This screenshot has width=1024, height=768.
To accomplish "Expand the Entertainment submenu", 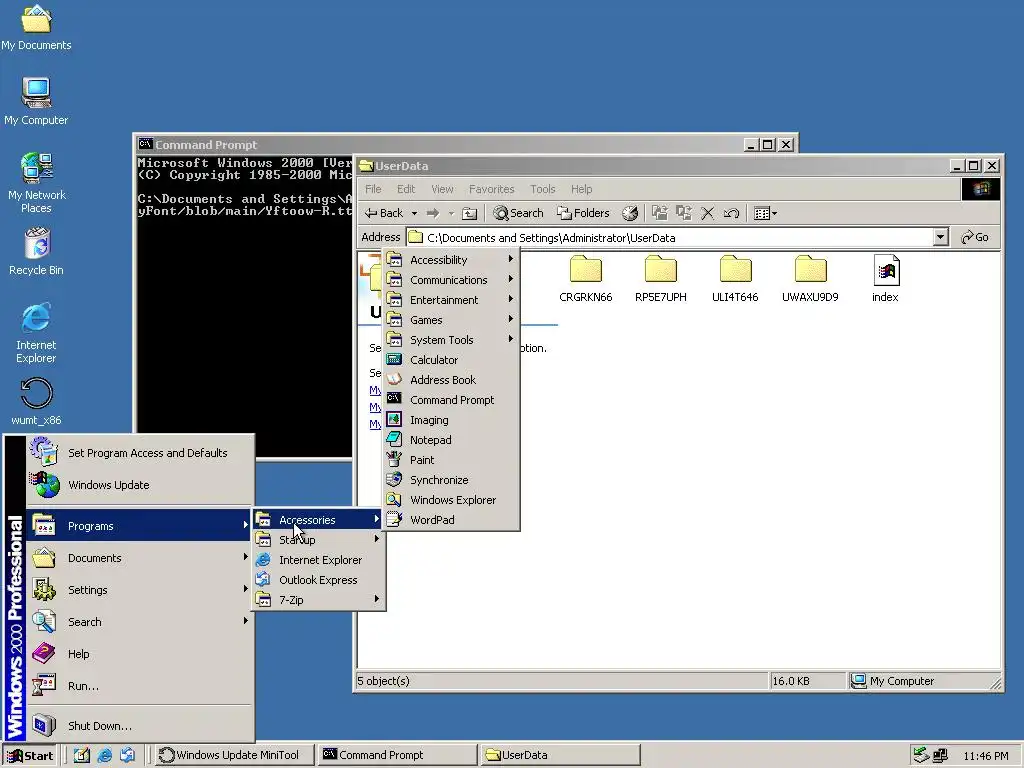I will coord(451,300).
